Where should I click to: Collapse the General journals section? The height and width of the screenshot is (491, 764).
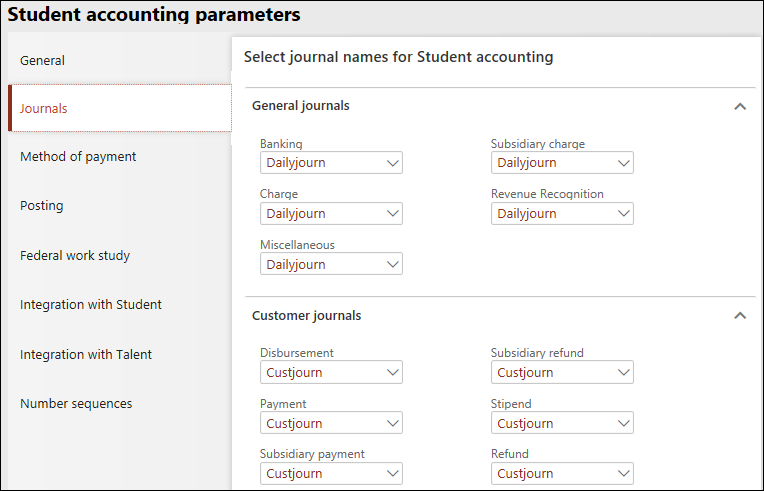click(x=740, y=106)
